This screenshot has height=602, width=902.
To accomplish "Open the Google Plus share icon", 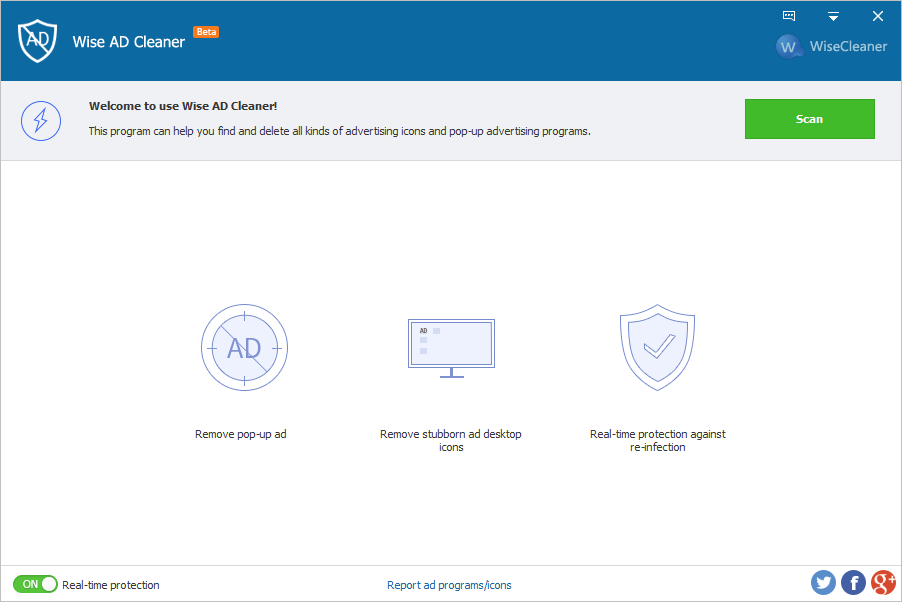I will click(883, 582).
